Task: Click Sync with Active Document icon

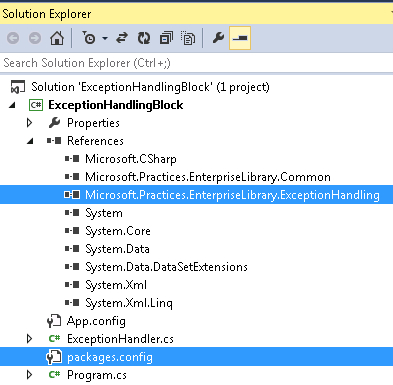Action: coord(122,38)
